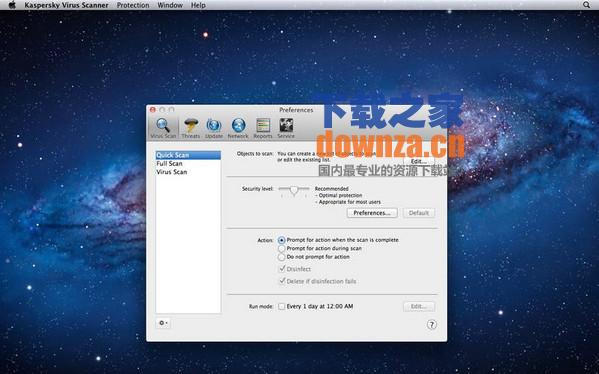Open the Network preferences pane
The image size is (599, 374).
tap(238, 128)
